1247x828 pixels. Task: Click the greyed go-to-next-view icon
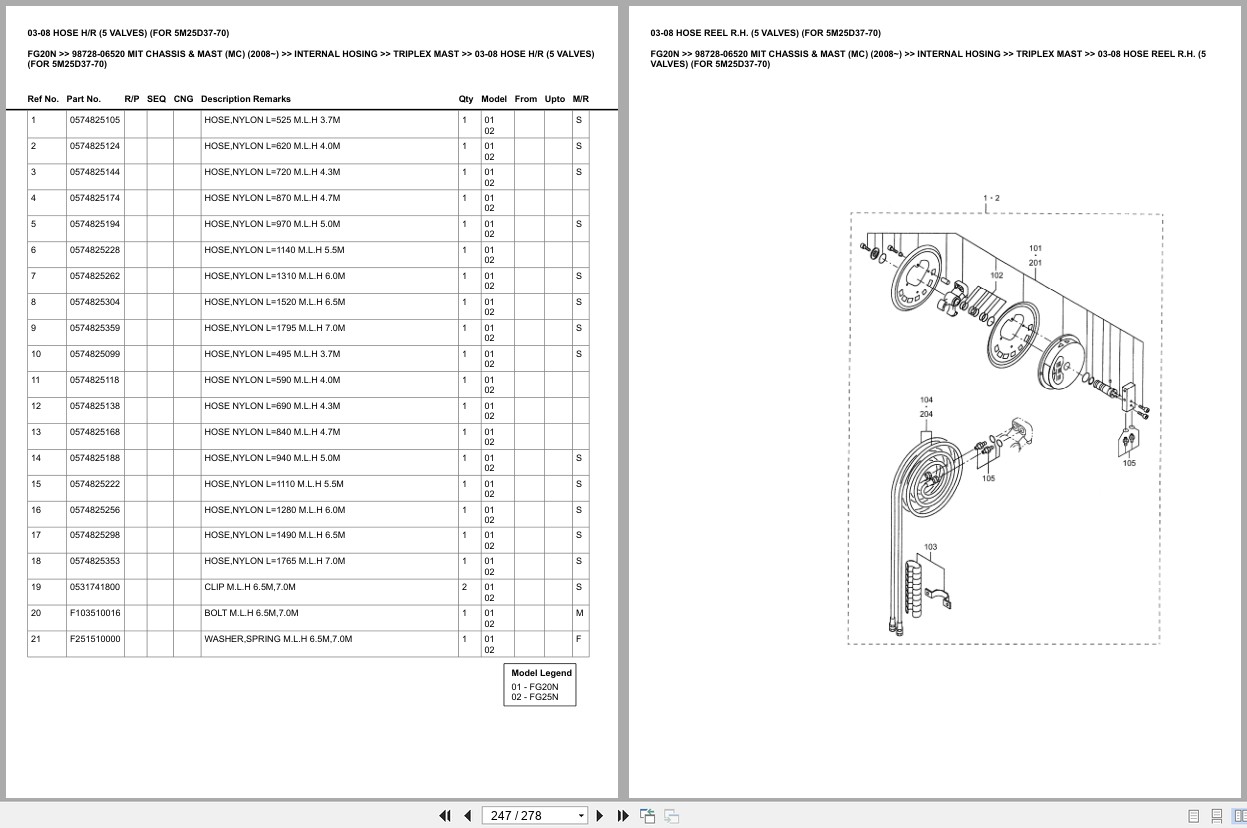[x=671, y=816]
